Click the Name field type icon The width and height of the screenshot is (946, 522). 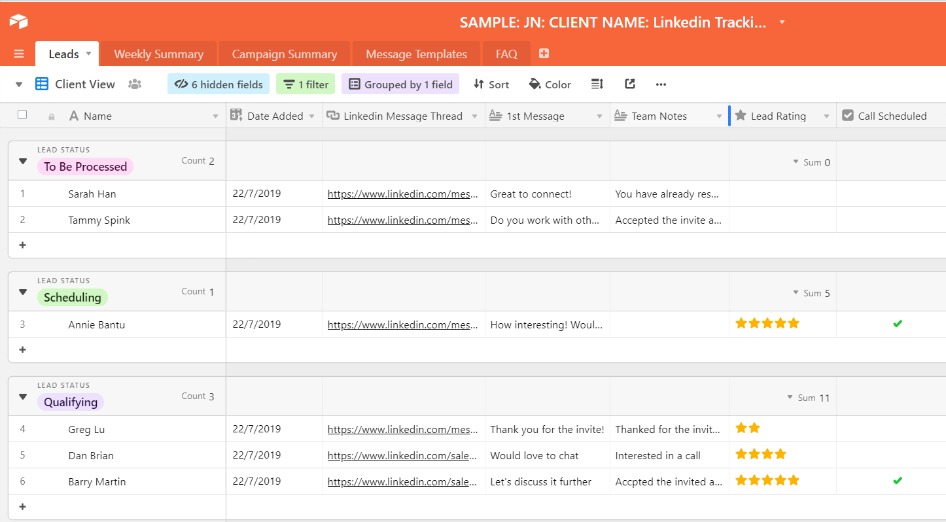74,115
